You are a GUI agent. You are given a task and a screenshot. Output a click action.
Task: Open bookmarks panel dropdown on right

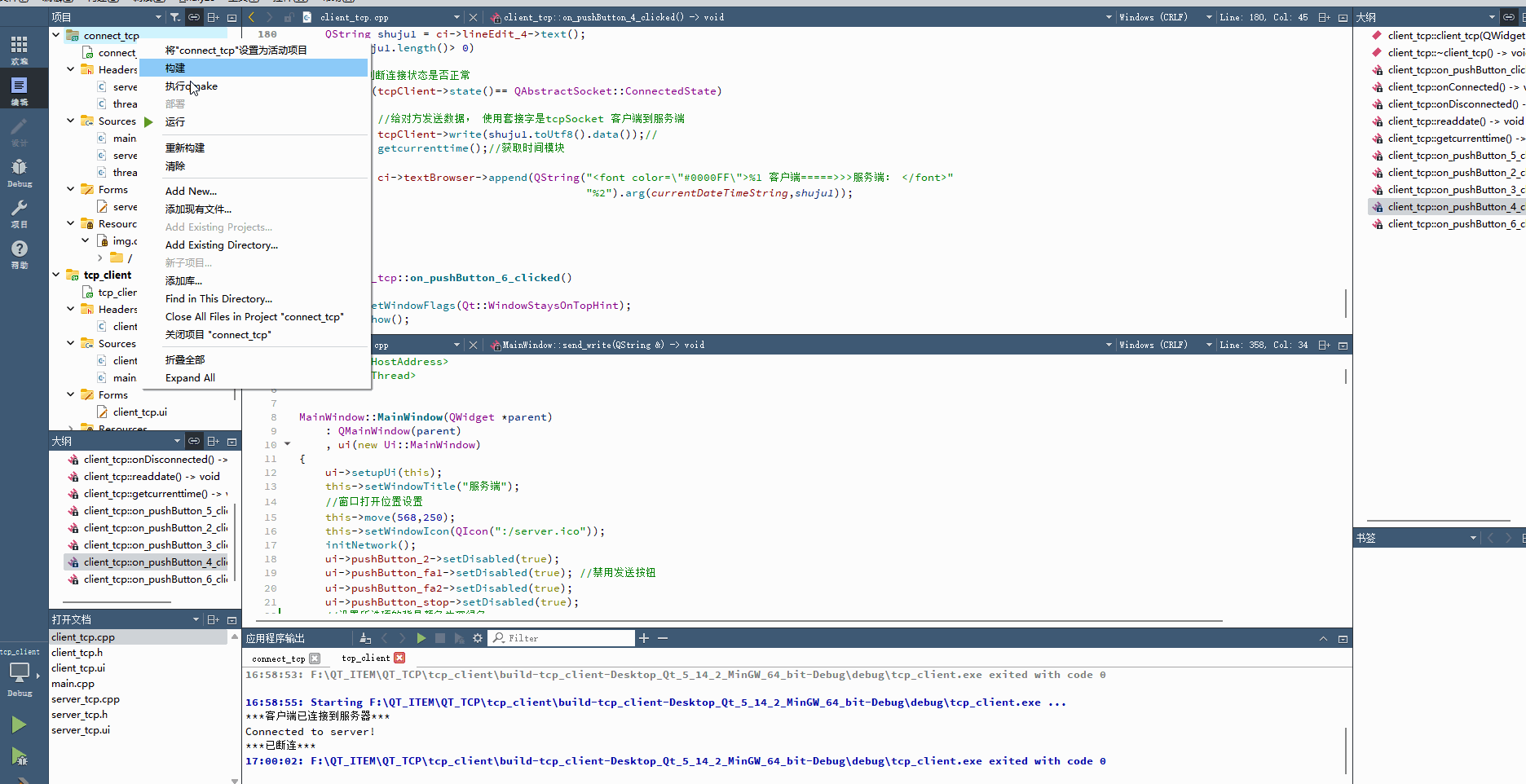[x=1473, y=538]
